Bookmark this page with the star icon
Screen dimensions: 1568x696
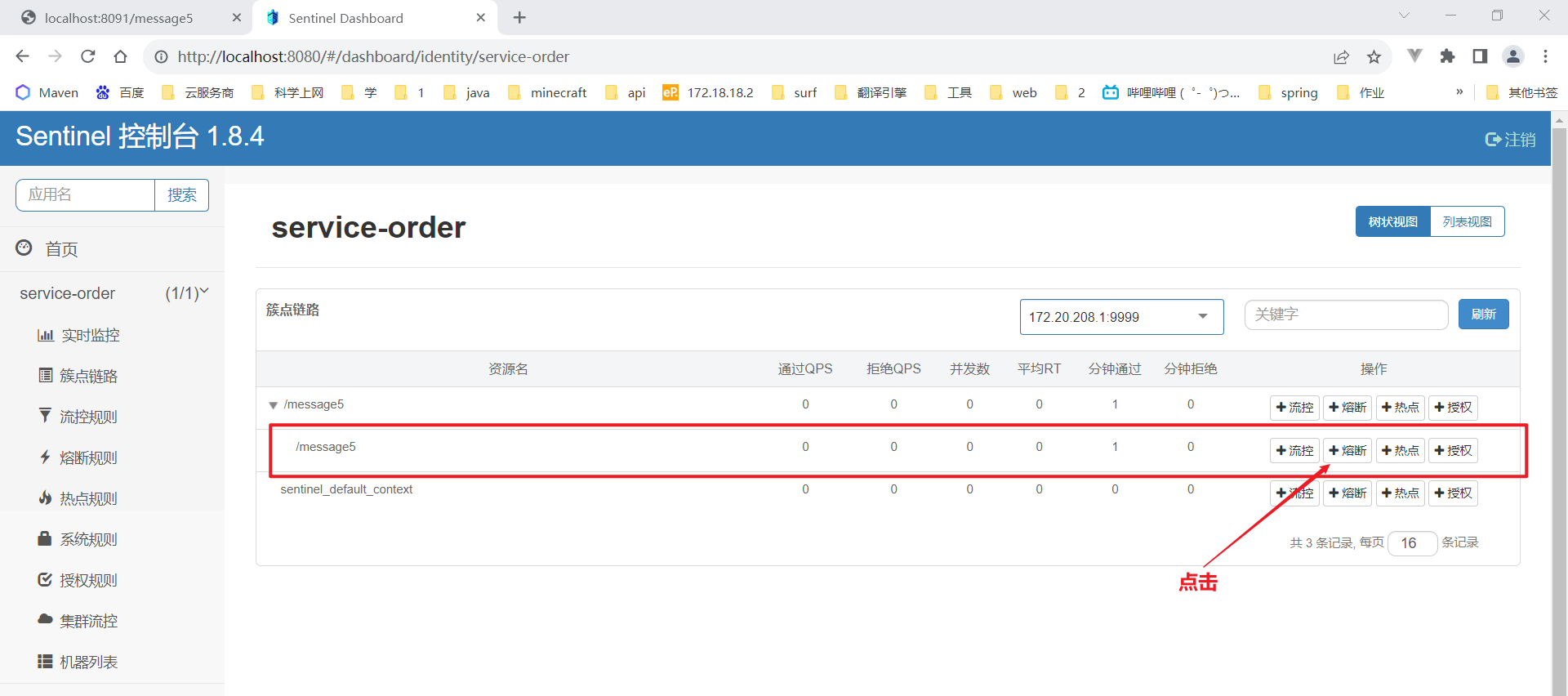tap(1374, 56)
